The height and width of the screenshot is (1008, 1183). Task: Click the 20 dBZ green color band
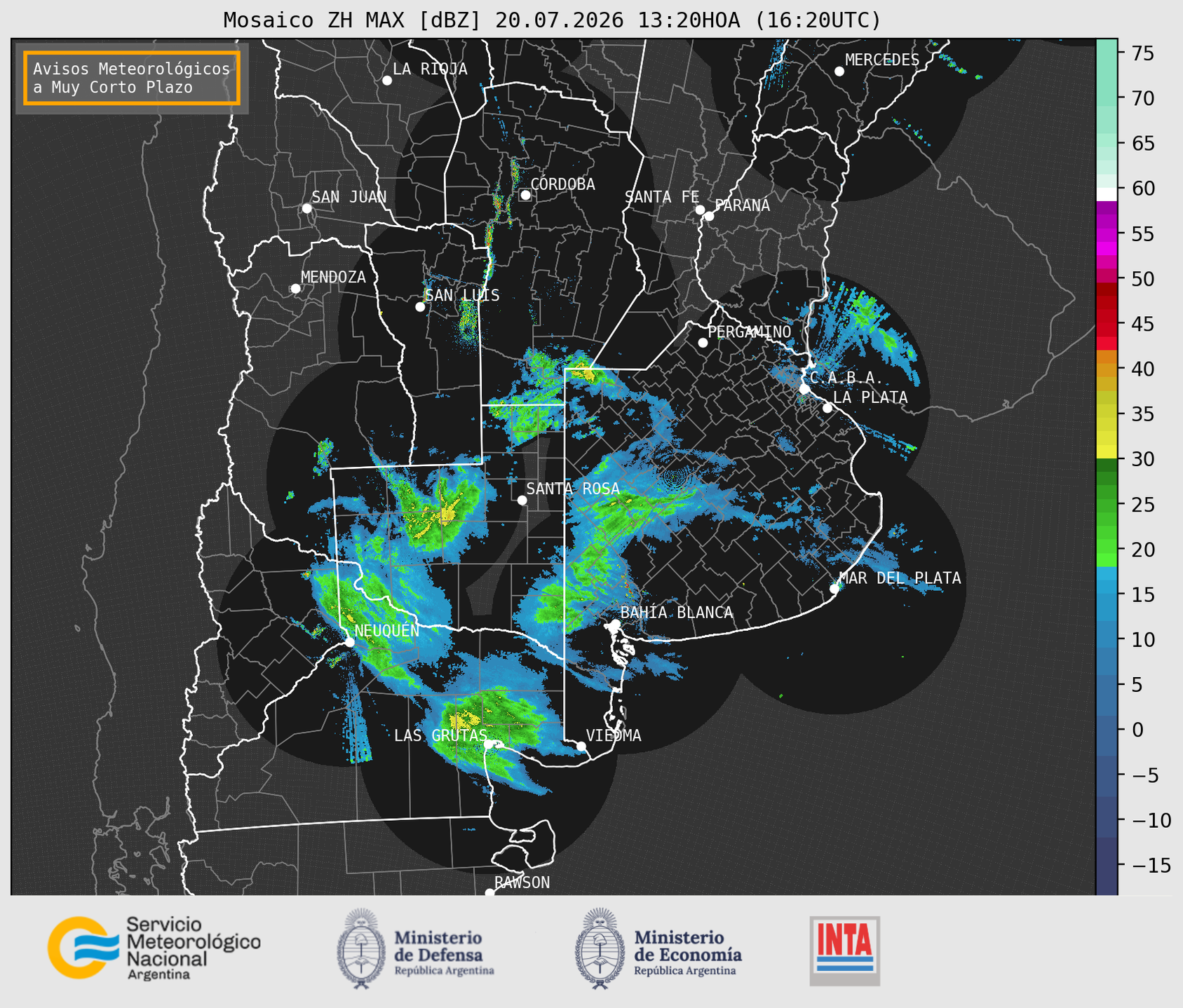click(x=1107, y=550)
